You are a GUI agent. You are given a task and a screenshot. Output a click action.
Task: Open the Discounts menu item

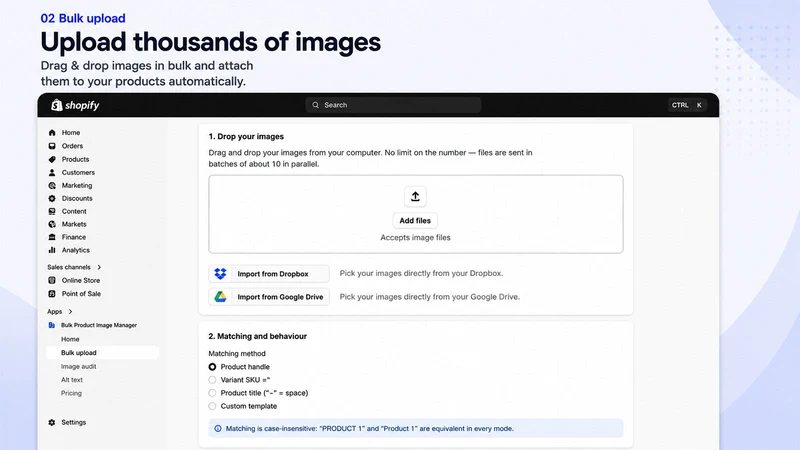coord(77,198)
